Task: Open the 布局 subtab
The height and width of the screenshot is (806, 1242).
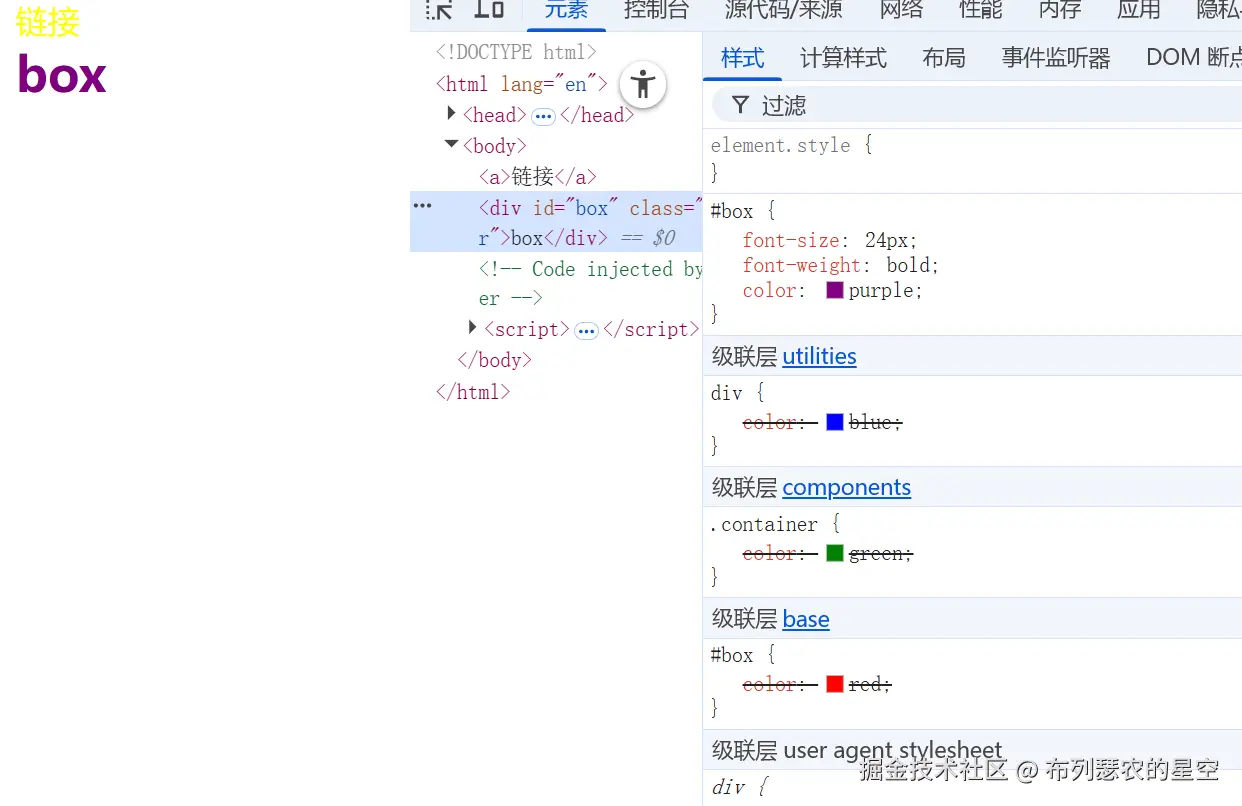Action: pos(944,58)
